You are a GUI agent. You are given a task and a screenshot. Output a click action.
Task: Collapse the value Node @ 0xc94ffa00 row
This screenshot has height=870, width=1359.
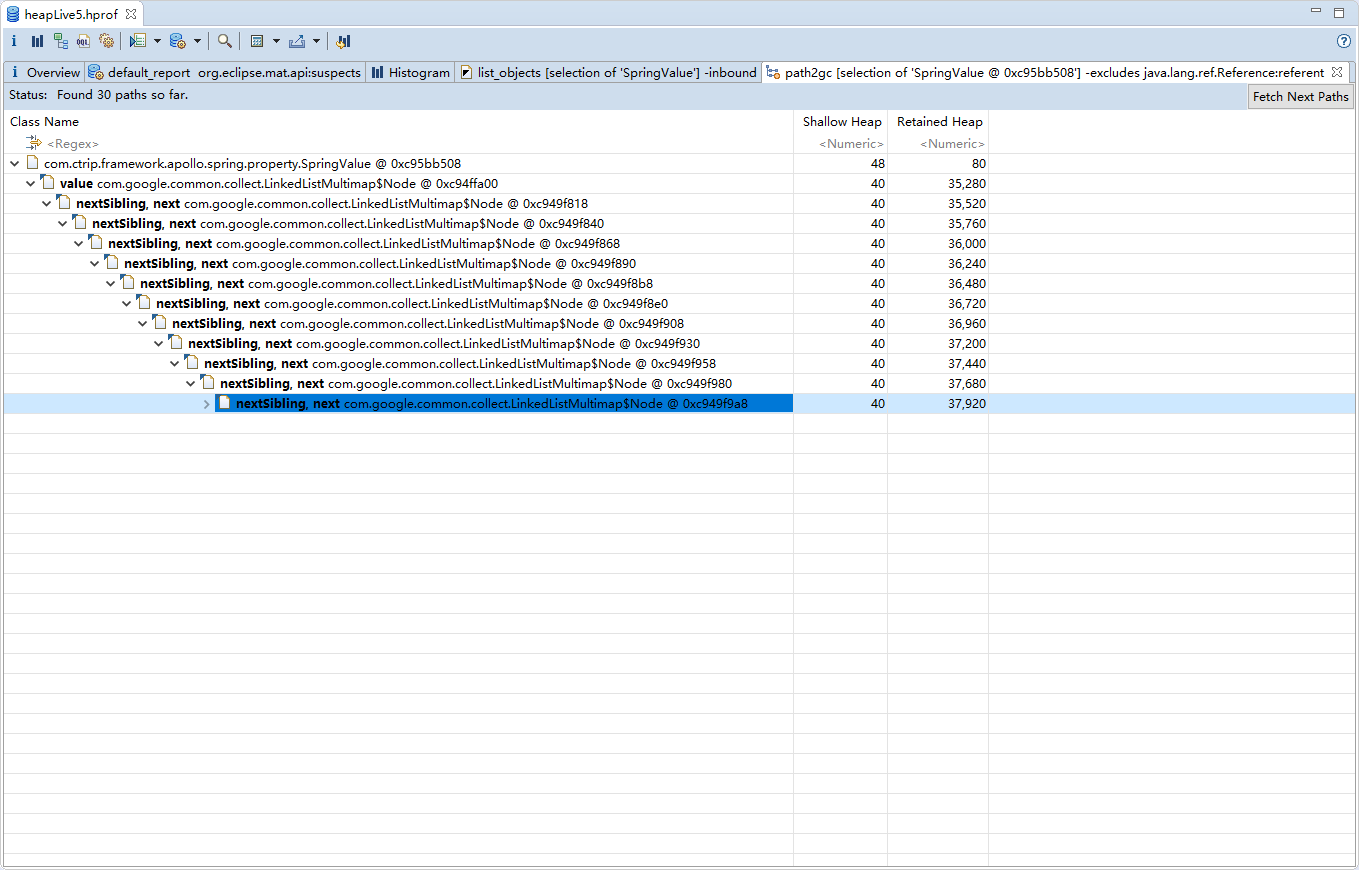tap(31, 183)
